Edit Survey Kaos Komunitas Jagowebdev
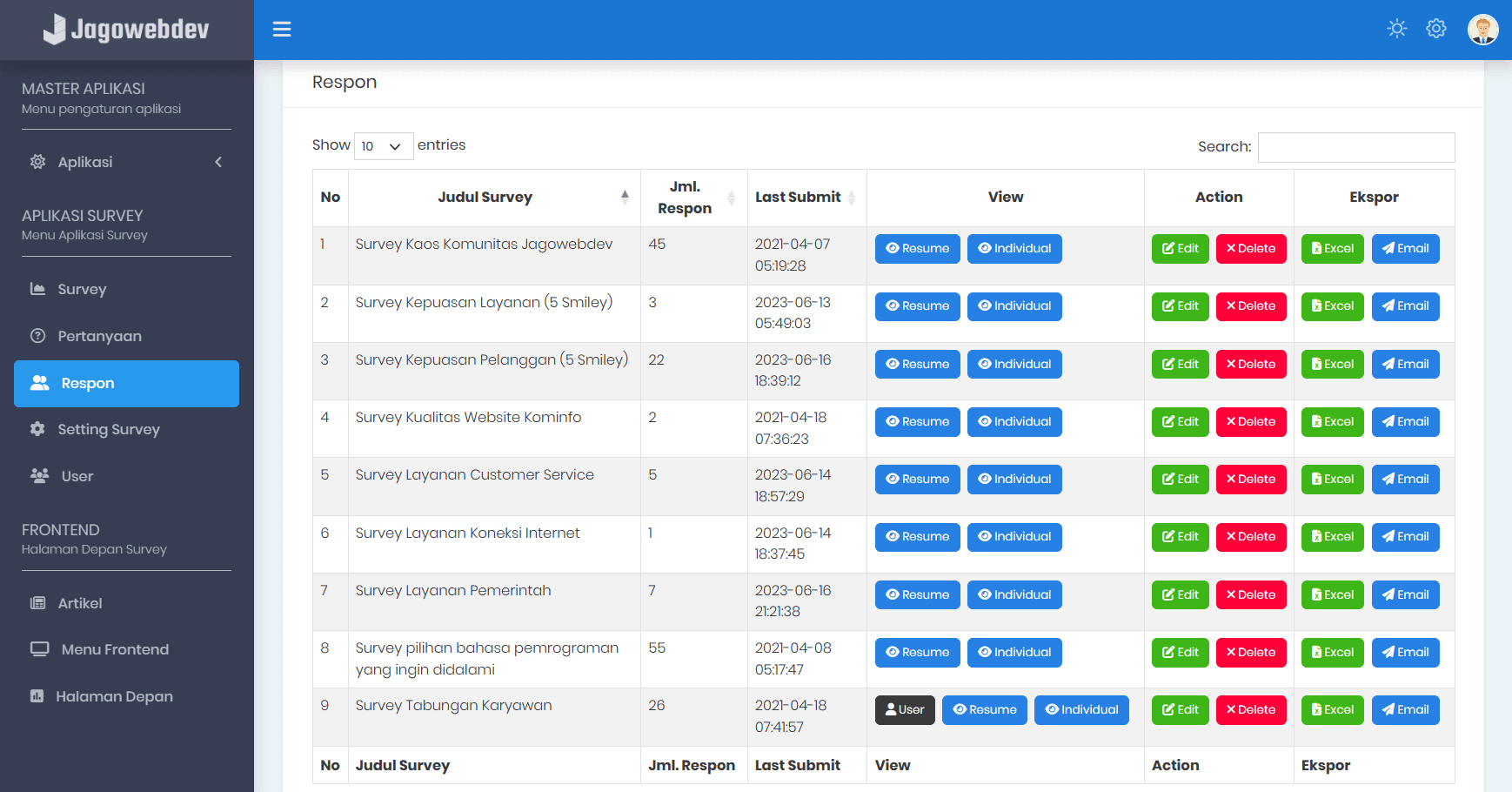Screen dimensions: 1512x792 pos(1181,249)
